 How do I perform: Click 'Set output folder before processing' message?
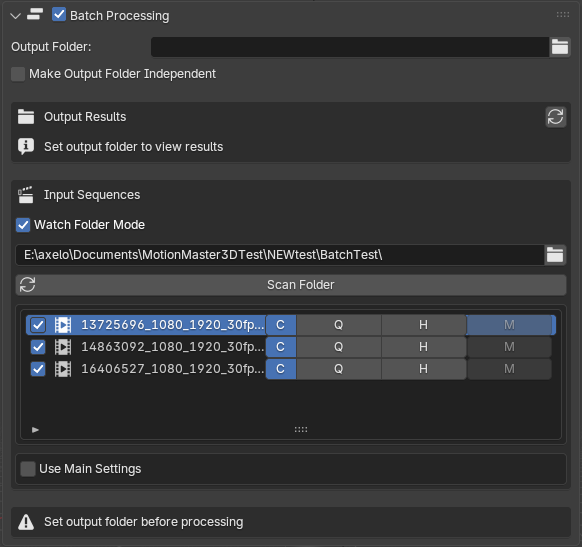point(144,522)
